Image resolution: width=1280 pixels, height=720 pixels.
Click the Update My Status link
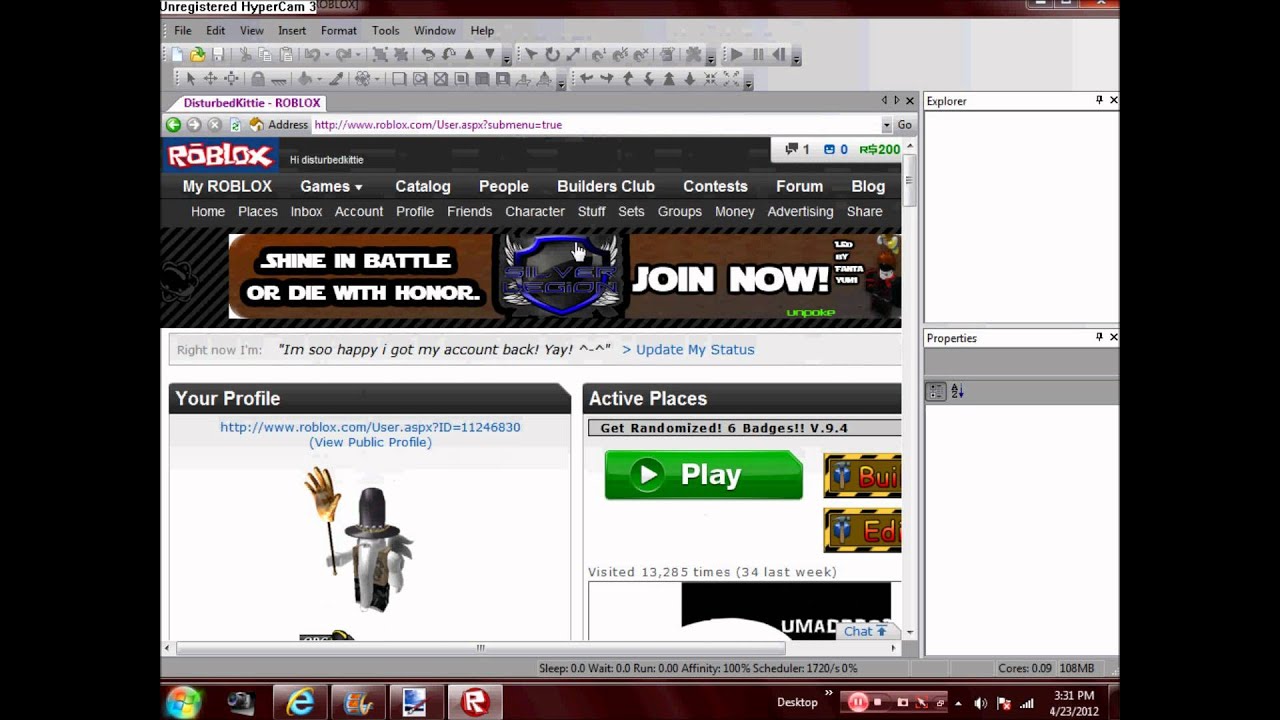tap(688, 349)
